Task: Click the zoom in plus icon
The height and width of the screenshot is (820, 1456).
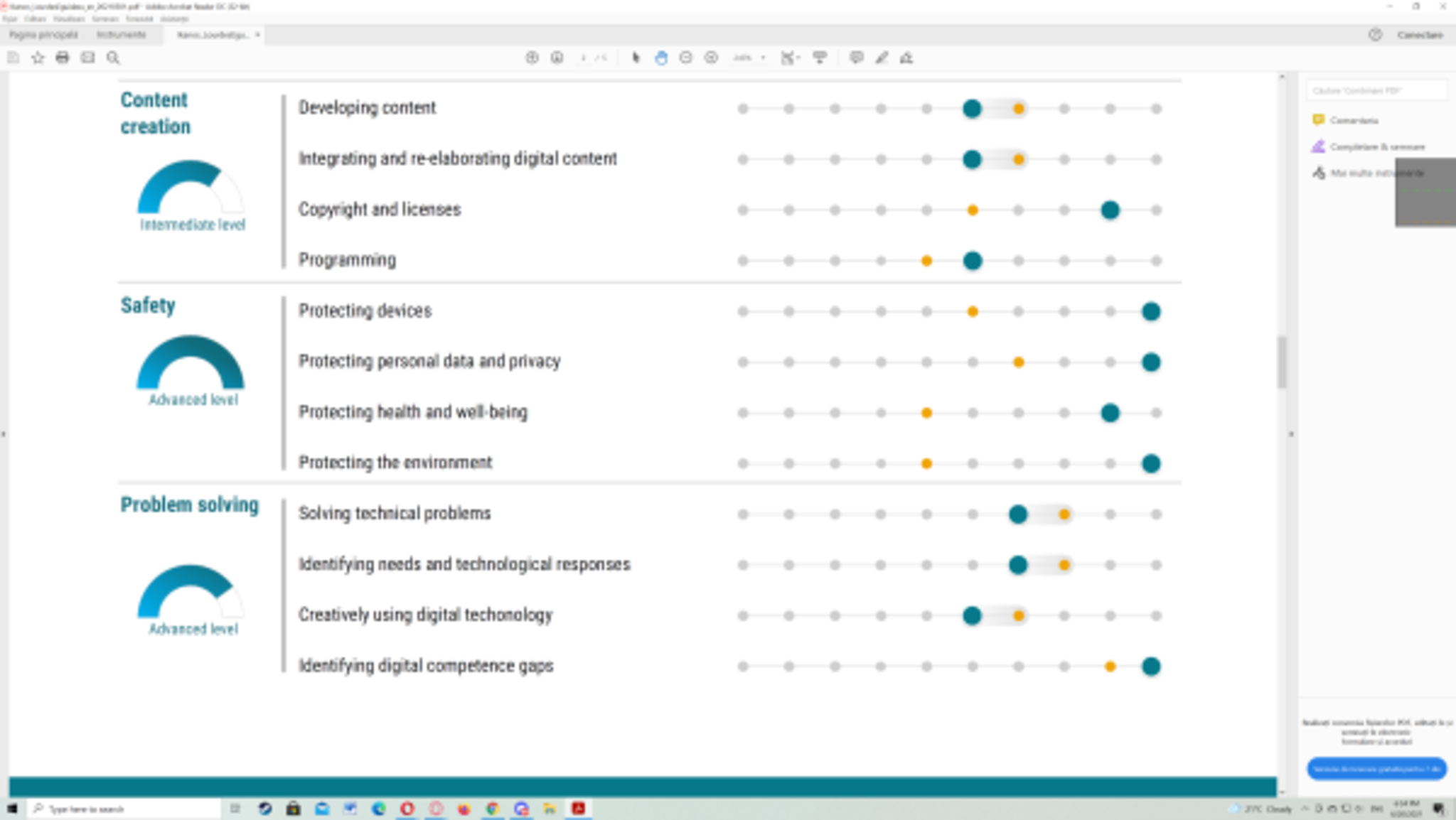Action: coord(711,58)
